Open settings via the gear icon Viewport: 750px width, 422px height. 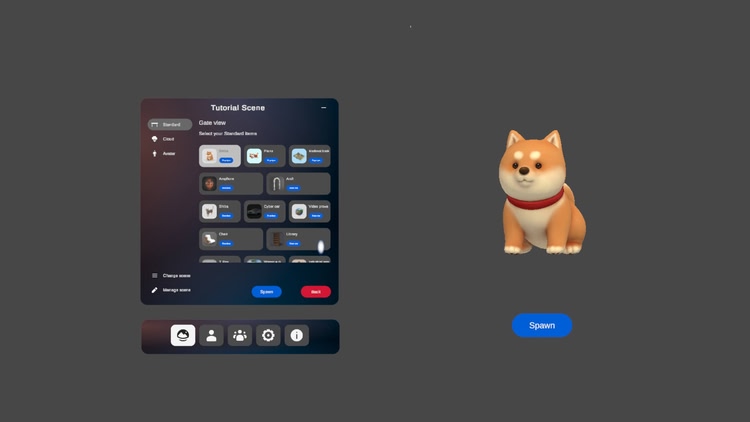pos(268,336)
